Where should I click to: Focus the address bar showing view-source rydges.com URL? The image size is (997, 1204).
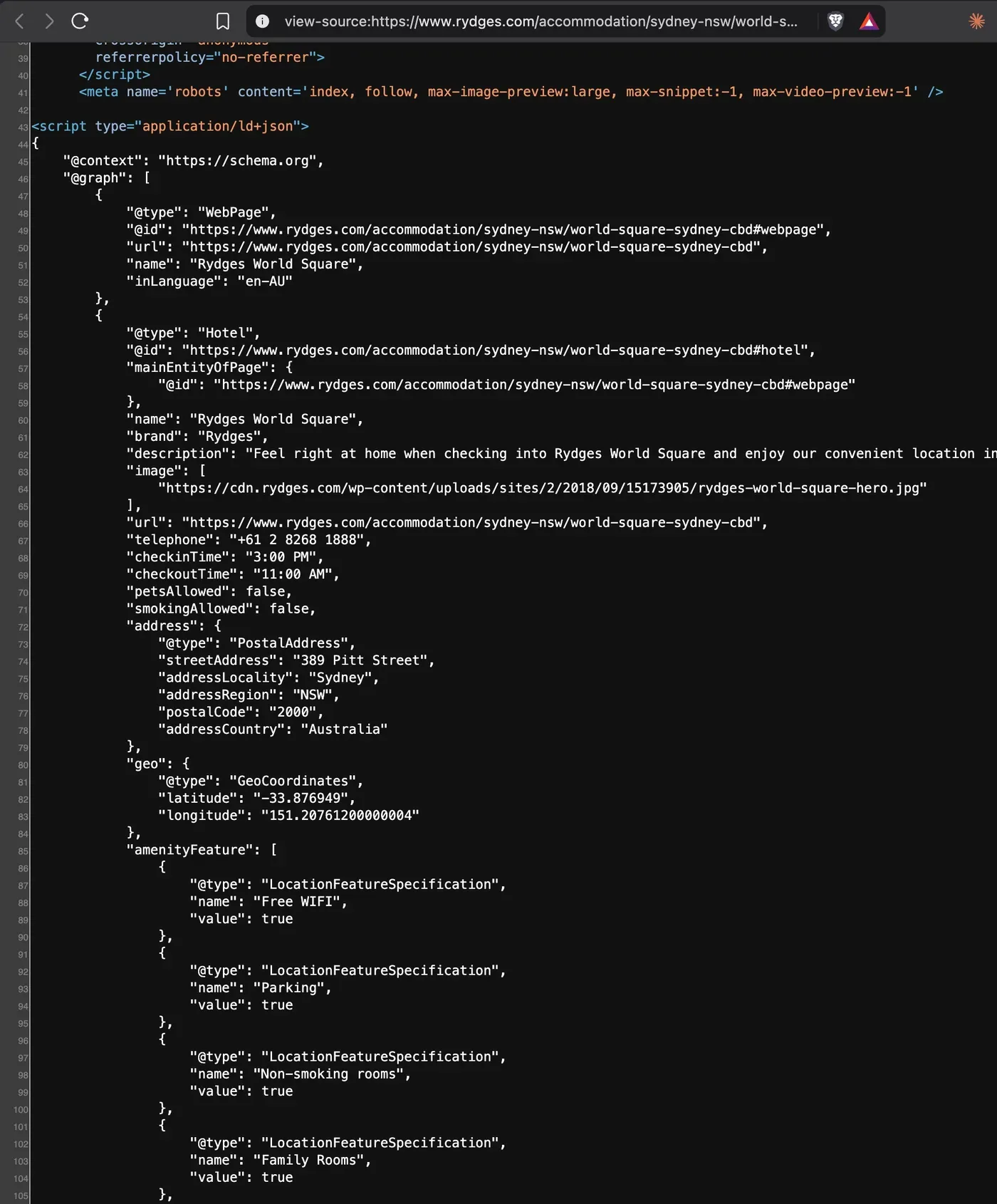click(x=541, y=21)
